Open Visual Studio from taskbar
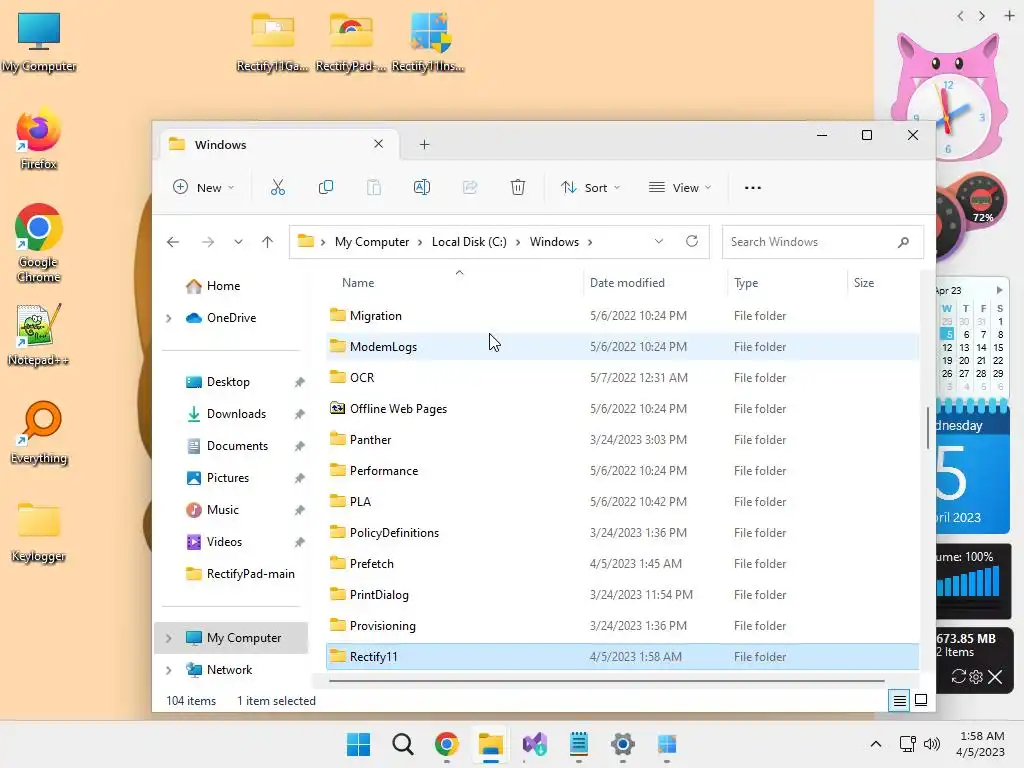 [x=535, y=744]
